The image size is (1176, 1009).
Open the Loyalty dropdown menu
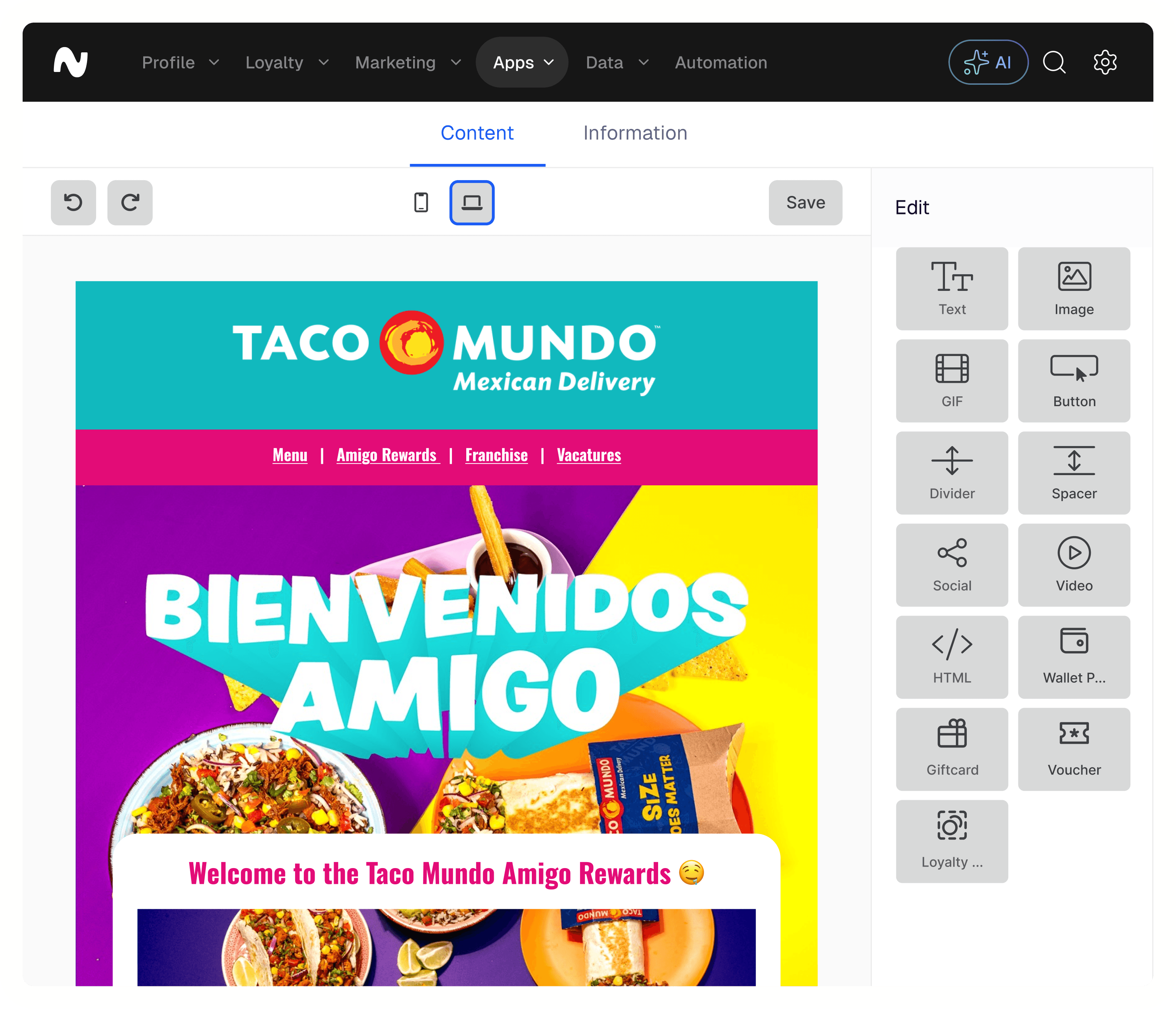click(x=286, y=63)
